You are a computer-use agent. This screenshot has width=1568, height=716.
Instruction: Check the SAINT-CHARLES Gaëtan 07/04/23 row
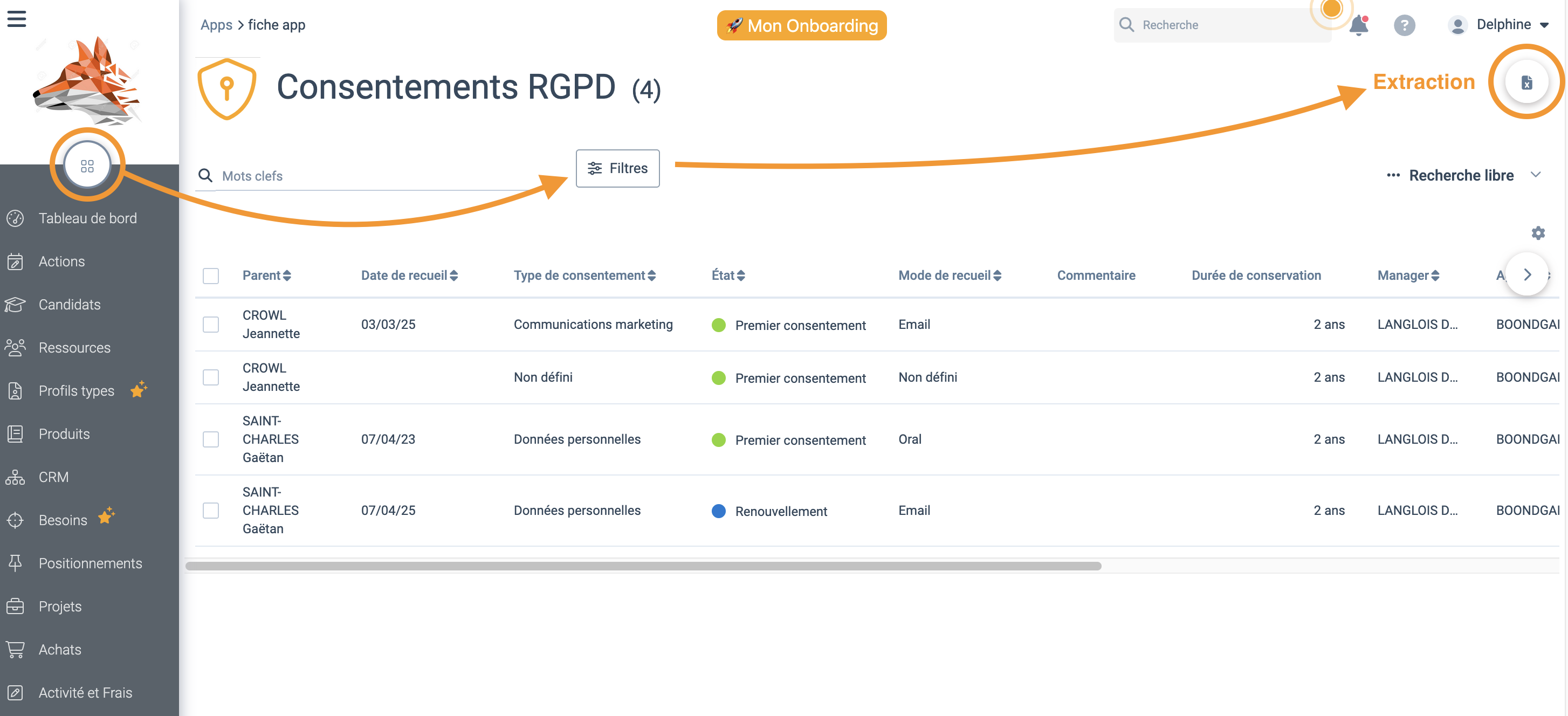[211, 439]
